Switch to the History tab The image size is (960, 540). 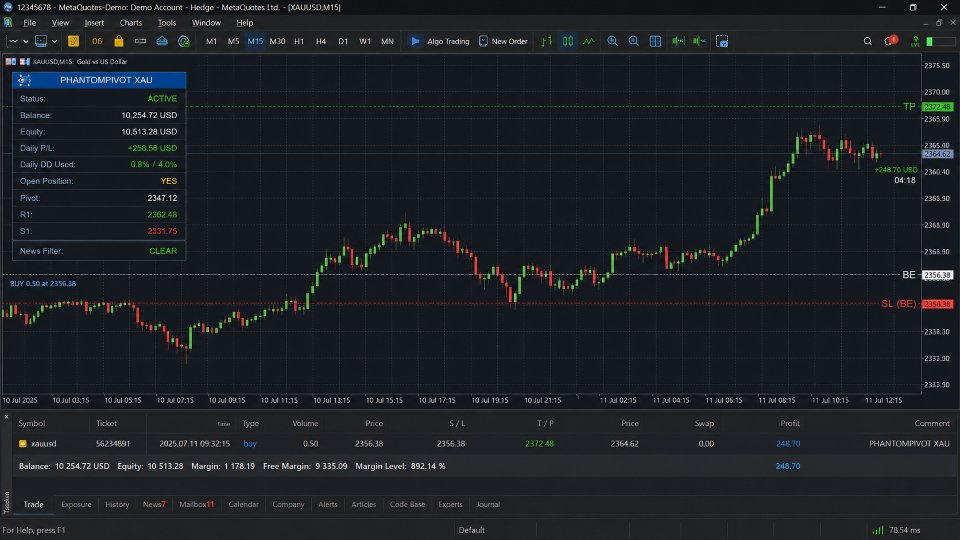coord(117,504)
